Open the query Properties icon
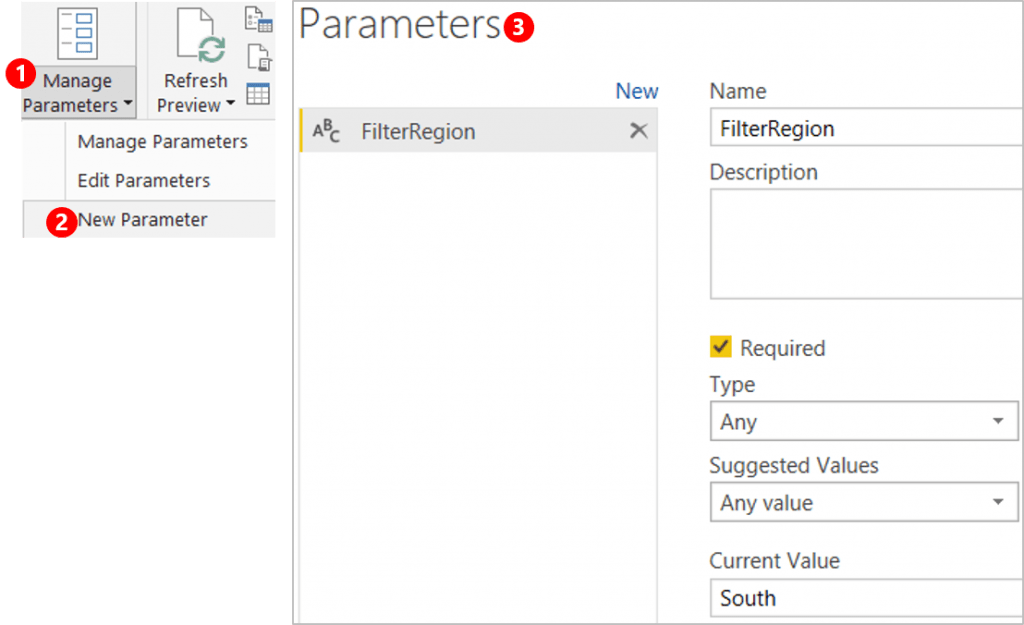 (258, 18)
